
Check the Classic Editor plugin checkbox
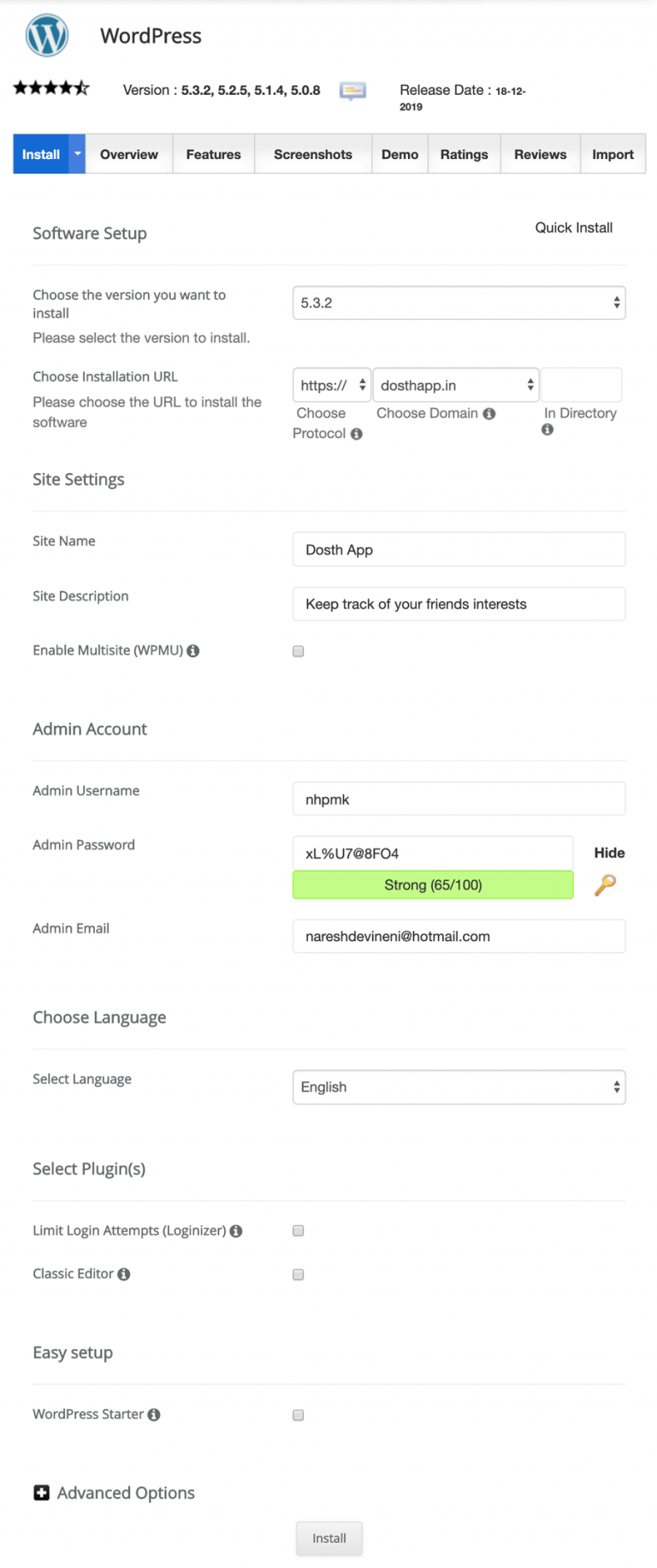click(298, 1274)
